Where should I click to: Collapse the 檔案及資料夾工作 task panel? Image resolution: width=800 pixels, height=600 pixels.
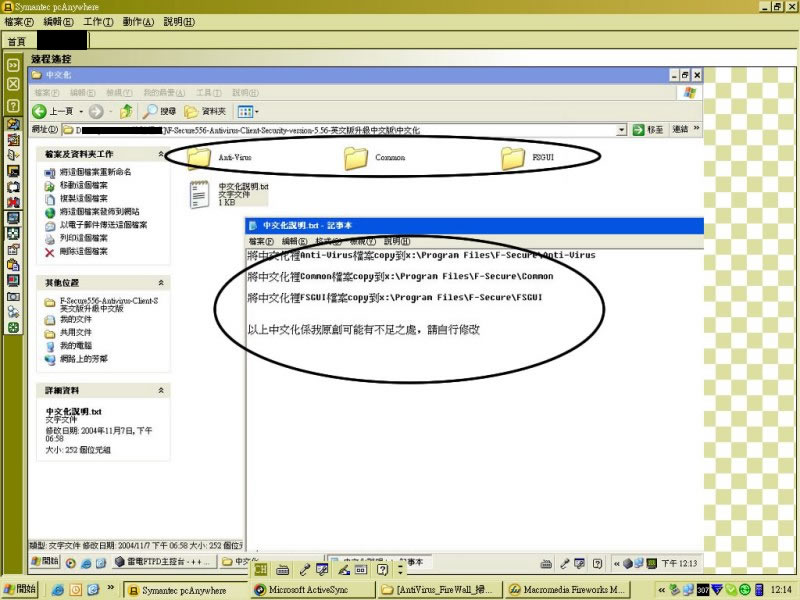pyautogui.click(x=161, y=154)
